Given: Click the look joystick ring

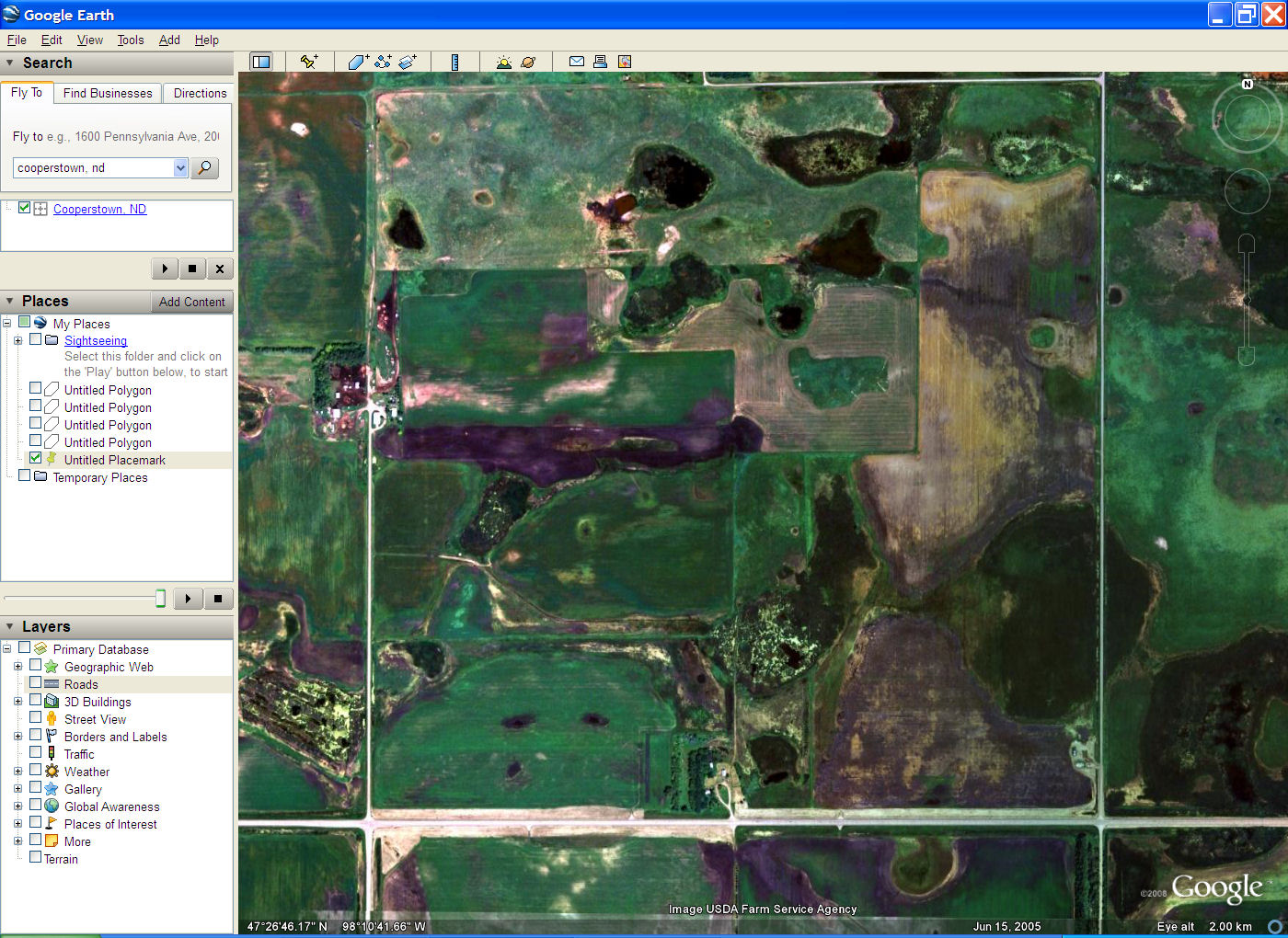Looking at the screenshot, I should point(1248,118).
